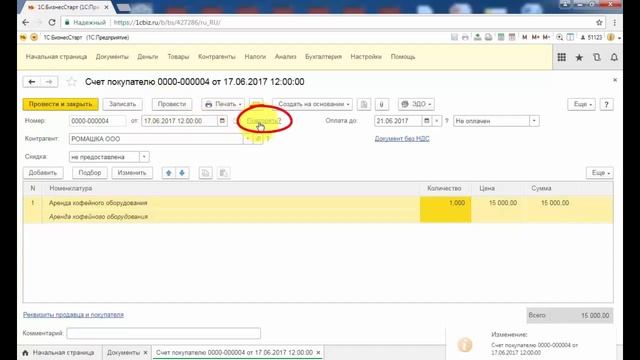Click the copy rows icon in the table toolbar

pyautogui.click(x=205, y=173)
